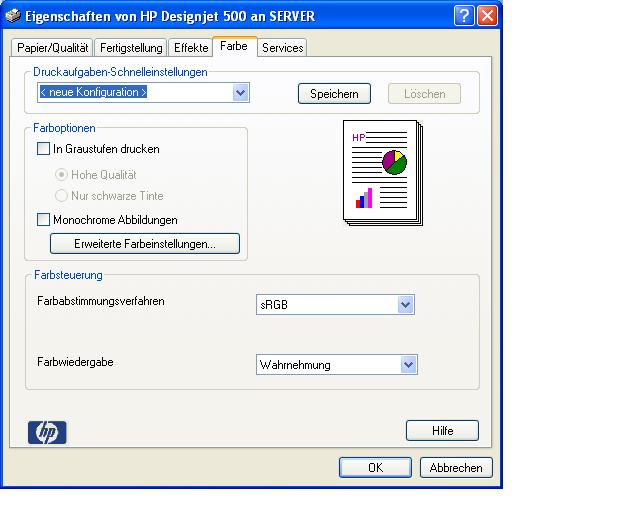Viewport: 640px width, 512px height.
Task: Open Erweiterte Farbeinstellungen dialog
Action: pyautogui.click(x=145, y=244)
